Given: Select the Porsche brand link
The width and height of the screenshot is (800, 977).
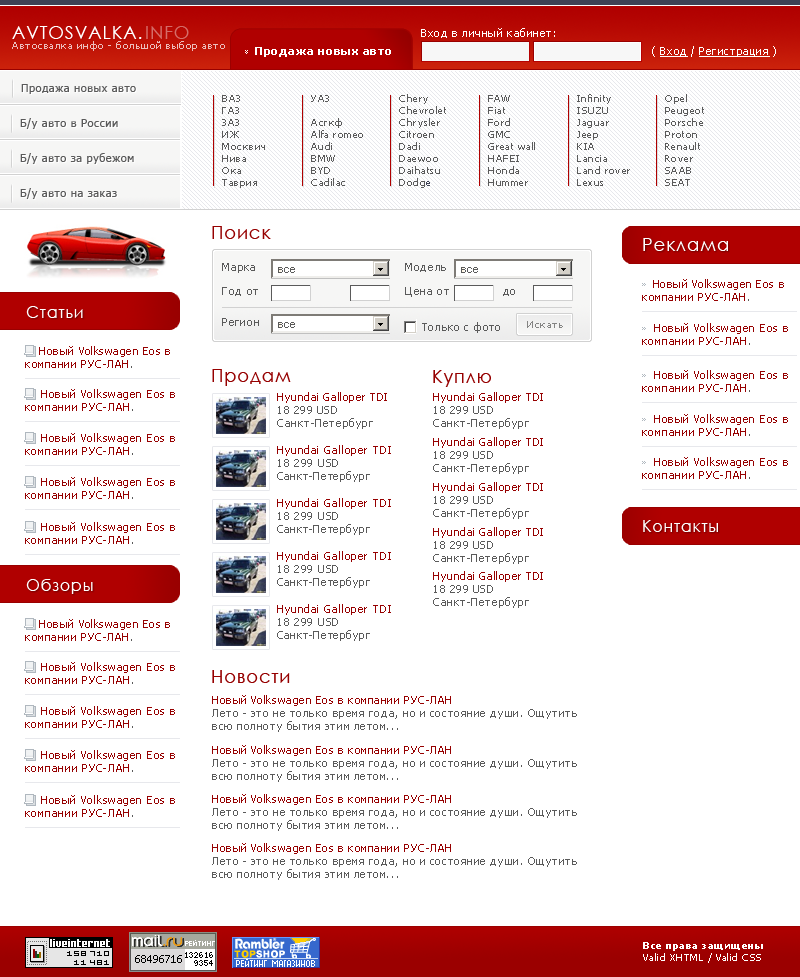Looking at the screenshot, I should pyautogui.click(x=683, y=123).
